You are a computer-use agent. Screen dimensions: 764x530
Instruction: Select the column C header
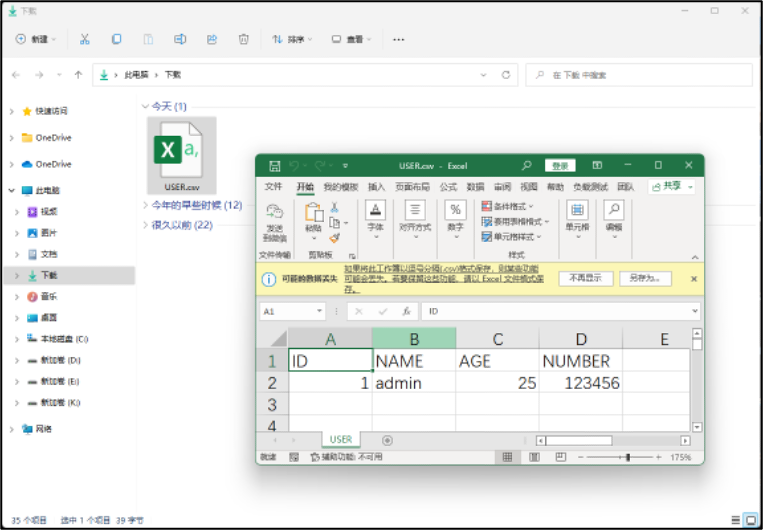pos(497,339)
